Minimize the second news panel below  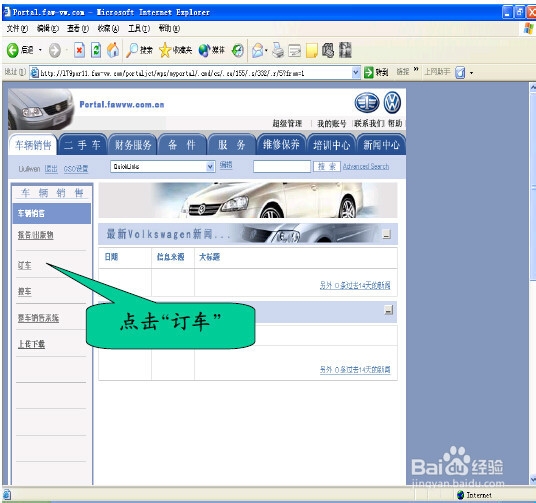click(x=388, y=310)
